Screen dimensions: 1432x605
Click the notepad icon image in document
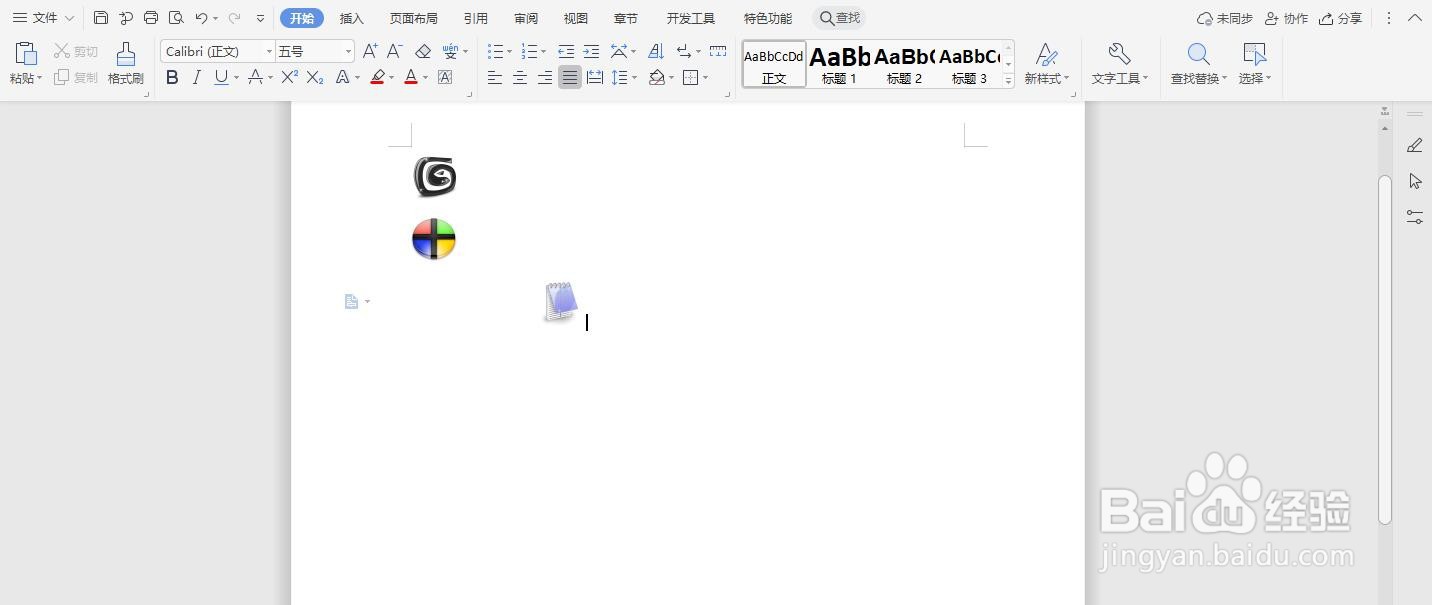(561, 301)
